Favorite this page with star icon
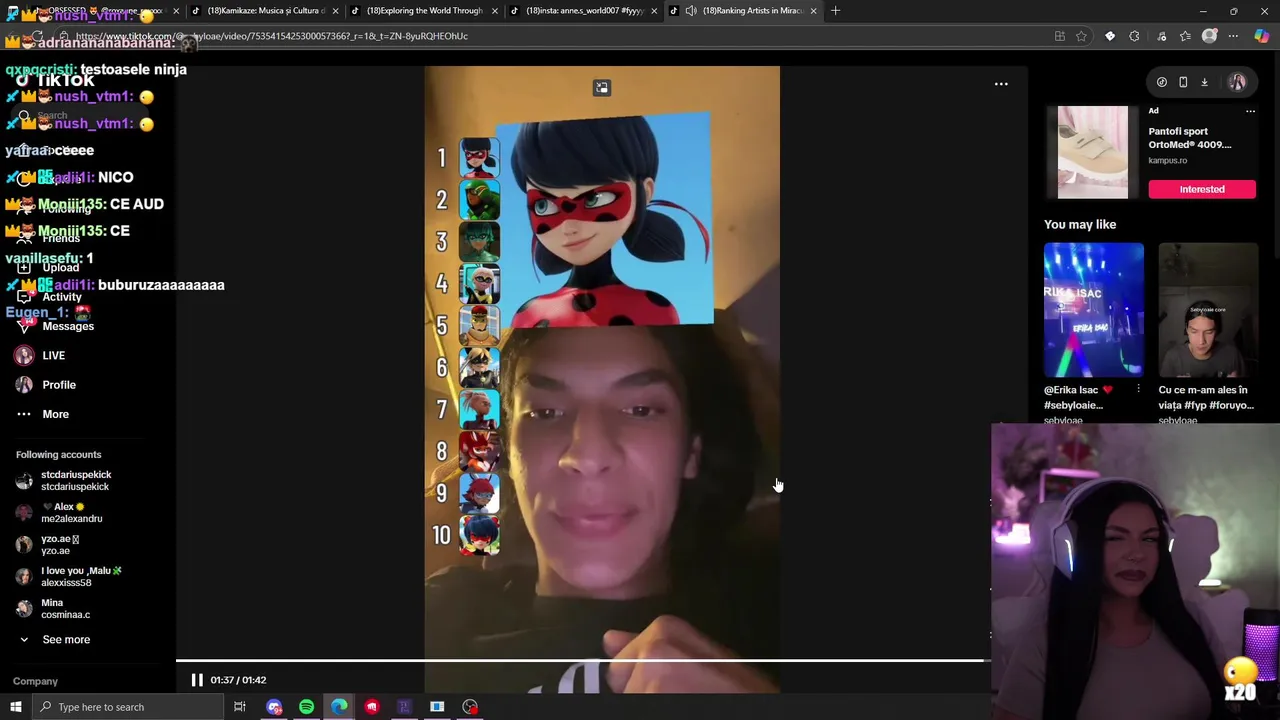 point(1081,36)
